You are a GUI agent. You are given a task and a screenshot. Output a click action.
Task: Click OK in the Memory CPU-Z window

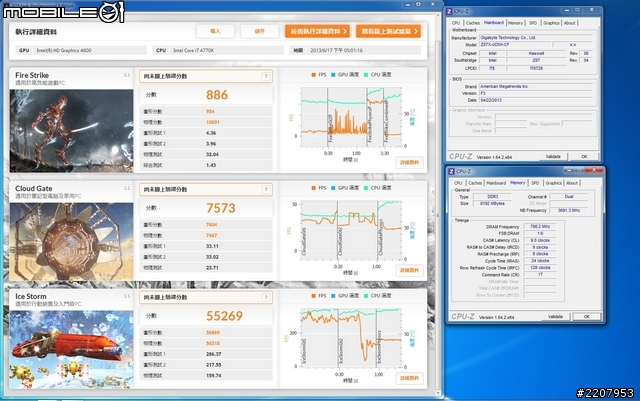coord(587,317)
